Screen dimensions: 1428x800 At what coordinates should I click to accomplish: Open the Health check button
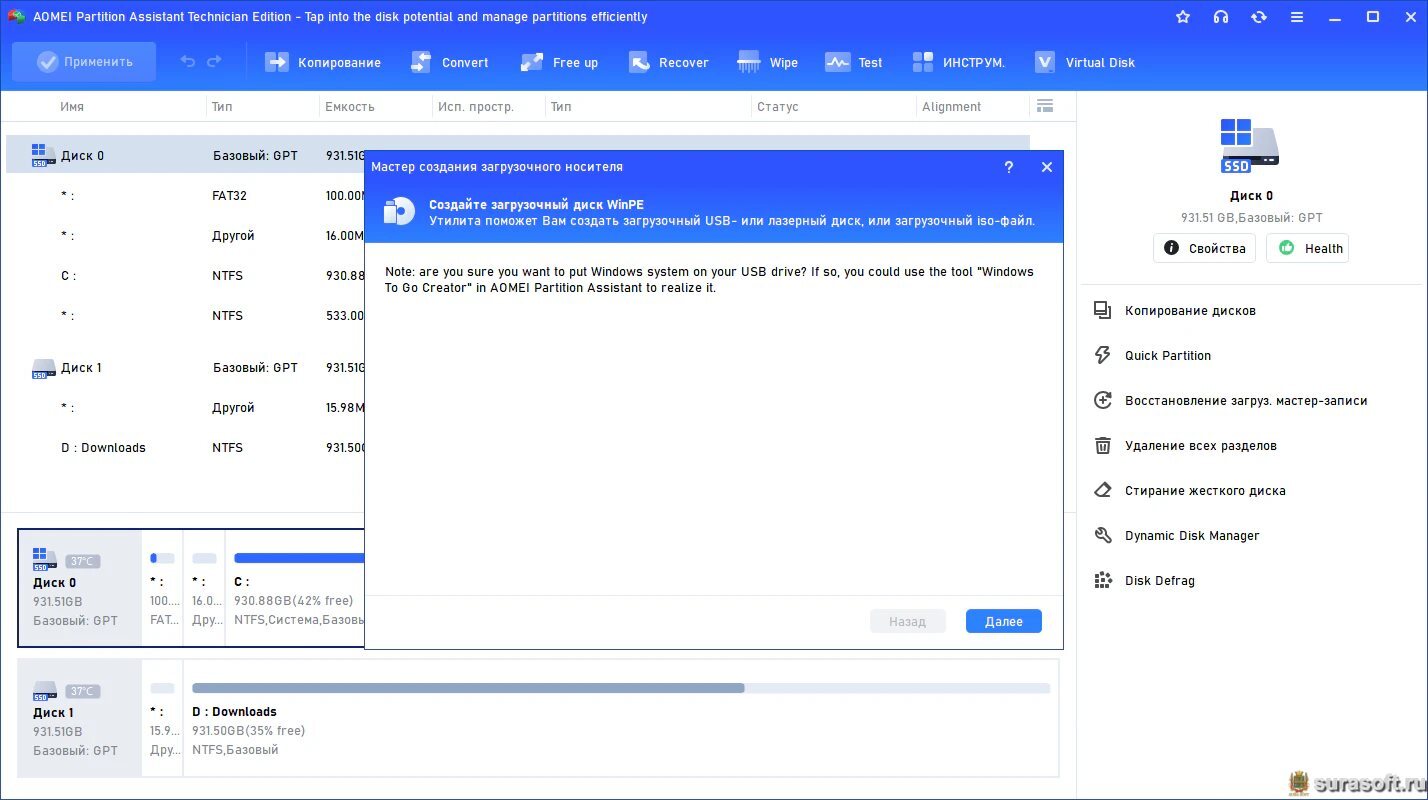click(x=1307, y=248)
